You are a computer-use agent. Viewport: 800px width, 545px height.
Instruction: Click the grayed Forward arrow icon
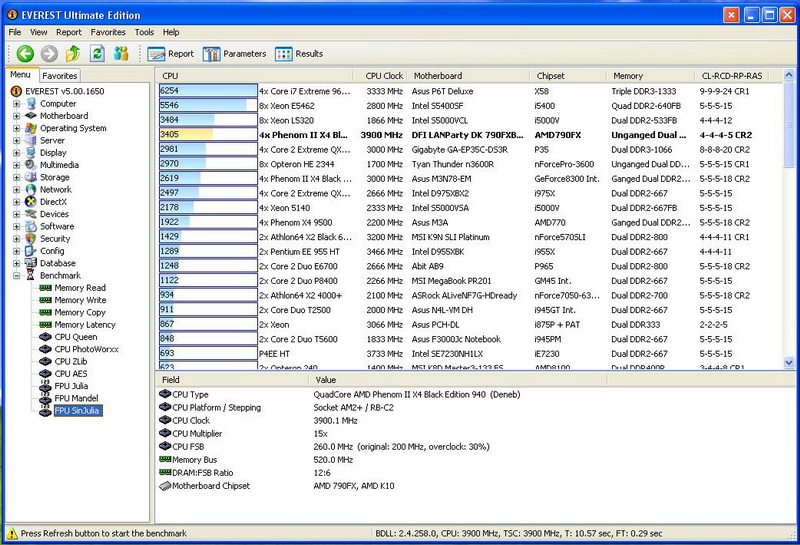[x=49, y=54]
